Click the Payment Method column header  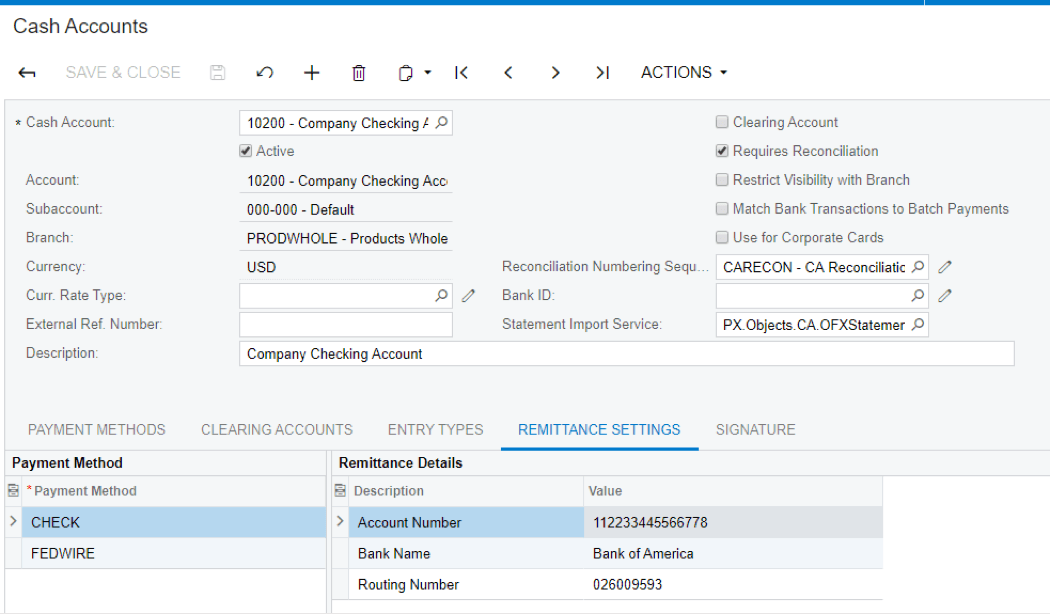click(174, 491)
